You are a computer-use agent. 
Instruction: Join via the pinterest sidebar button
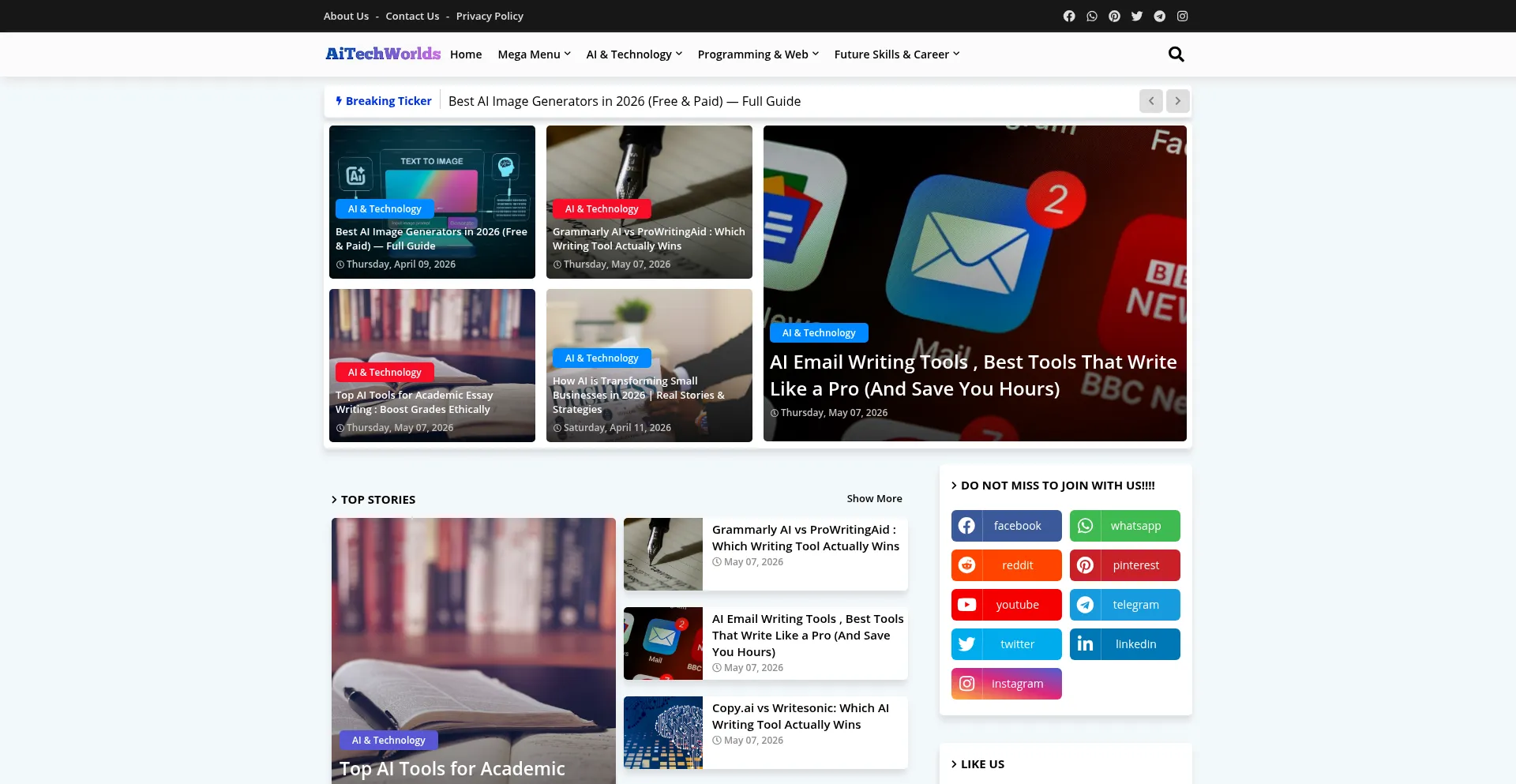point(1125,565)
